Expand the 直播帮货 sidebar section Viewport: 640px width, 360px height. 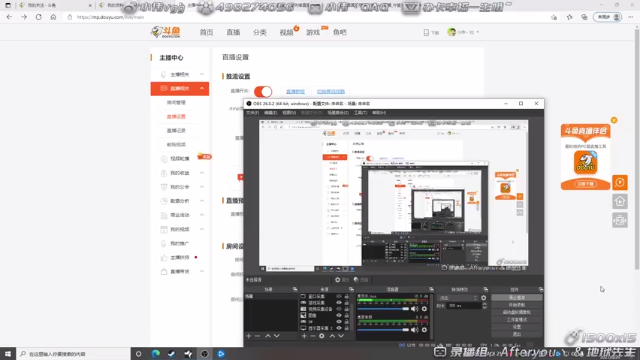pos(202,271)
